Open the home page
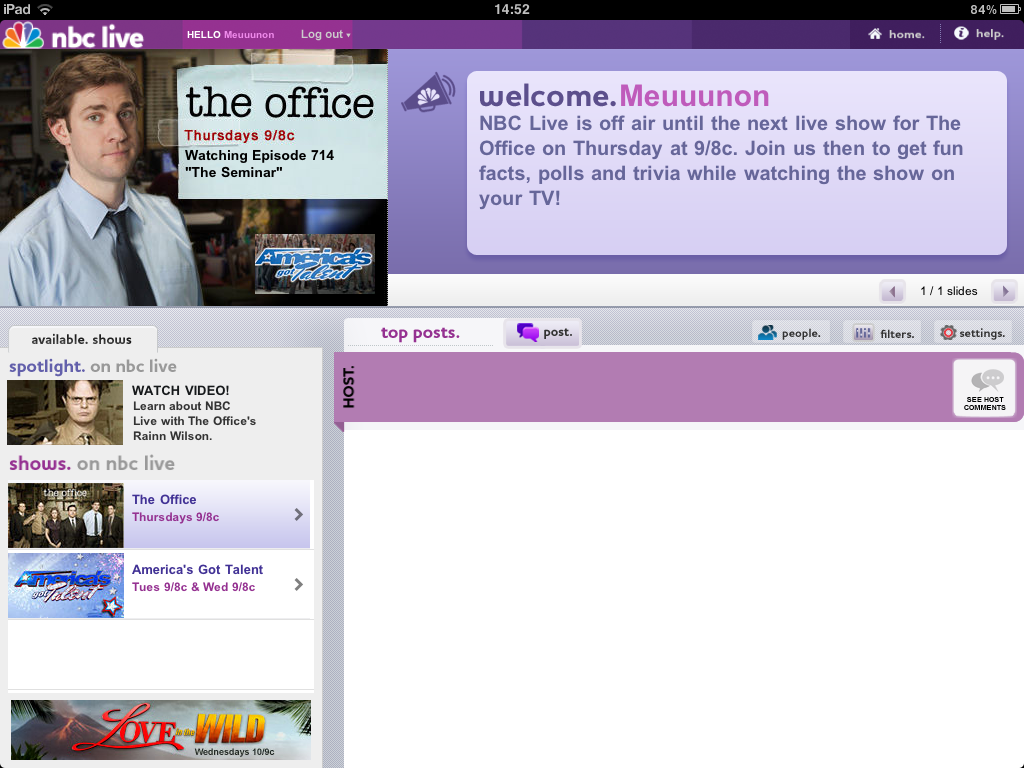This screenshot has width=1024, height=768. (896, 34)
